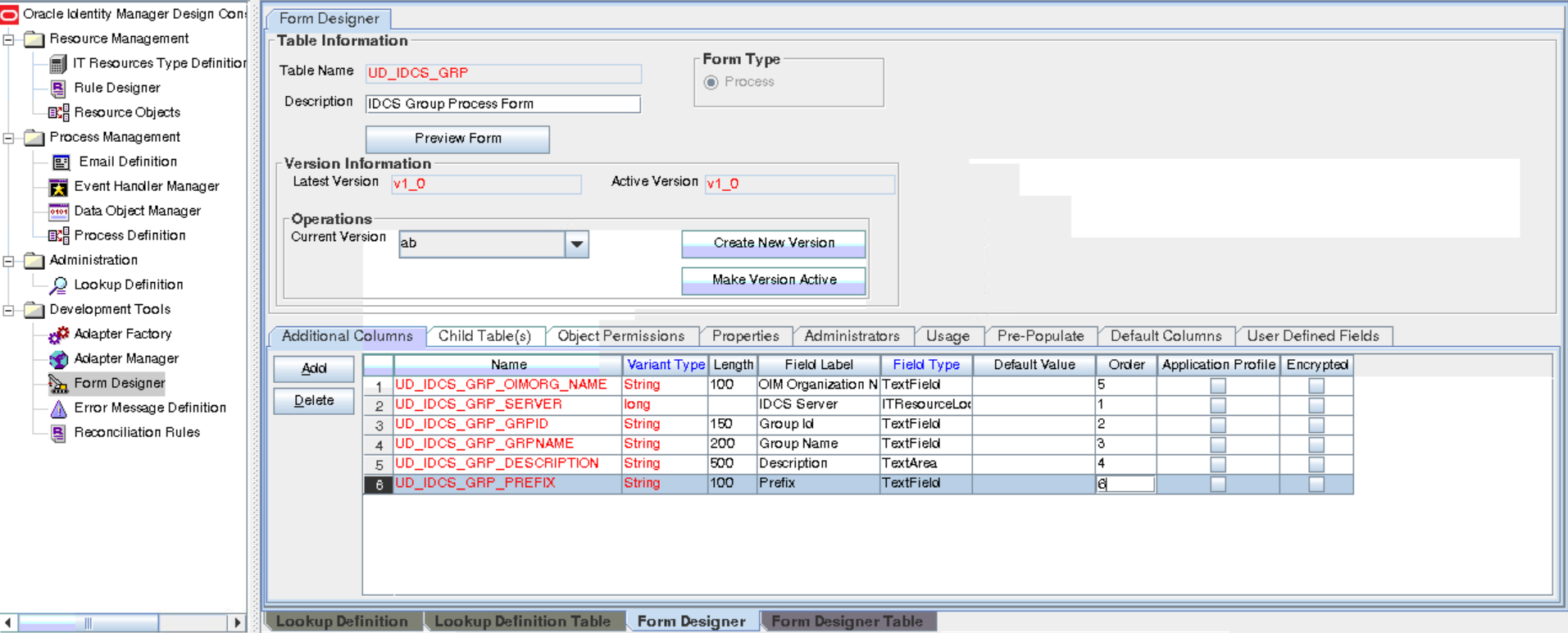Screen dimensions: 1568x633
Task: Click the Rule Designer icon
Action: click(x=58, y=89)
